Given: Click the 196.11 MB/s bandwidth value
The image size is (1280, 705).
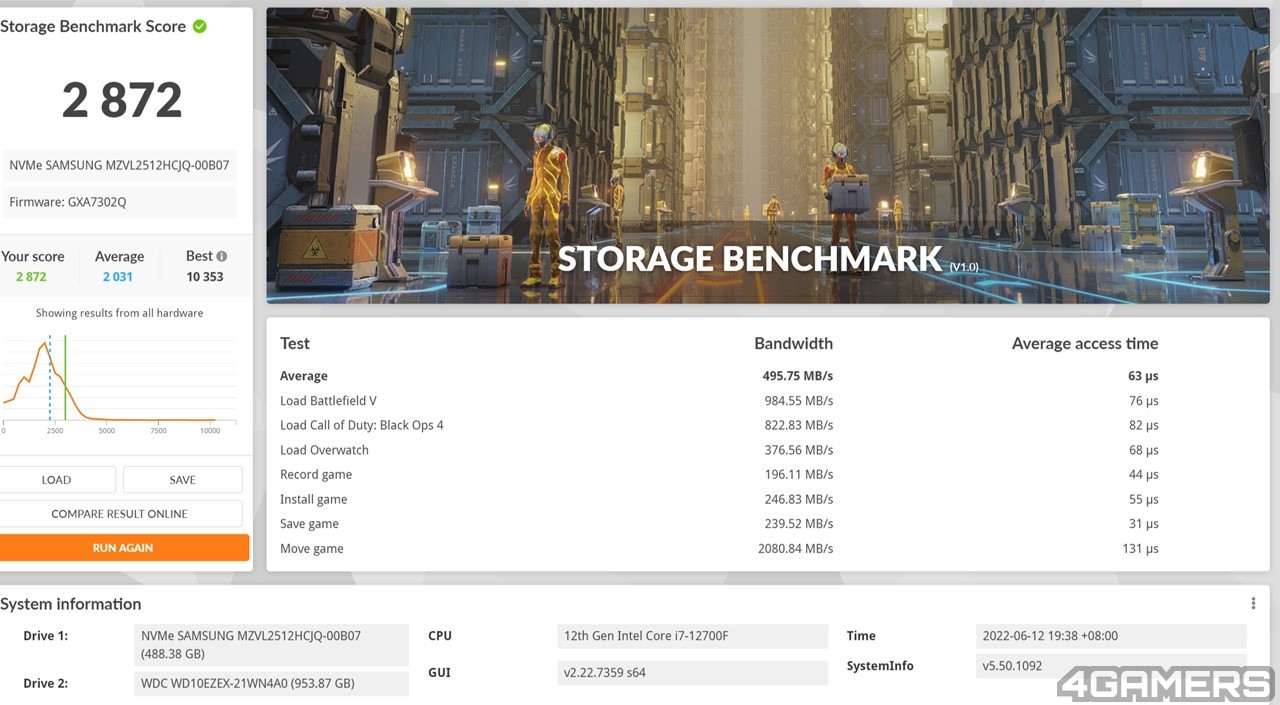Looking at the screenshot, I should pyautogui.click(x=799, y=475).
